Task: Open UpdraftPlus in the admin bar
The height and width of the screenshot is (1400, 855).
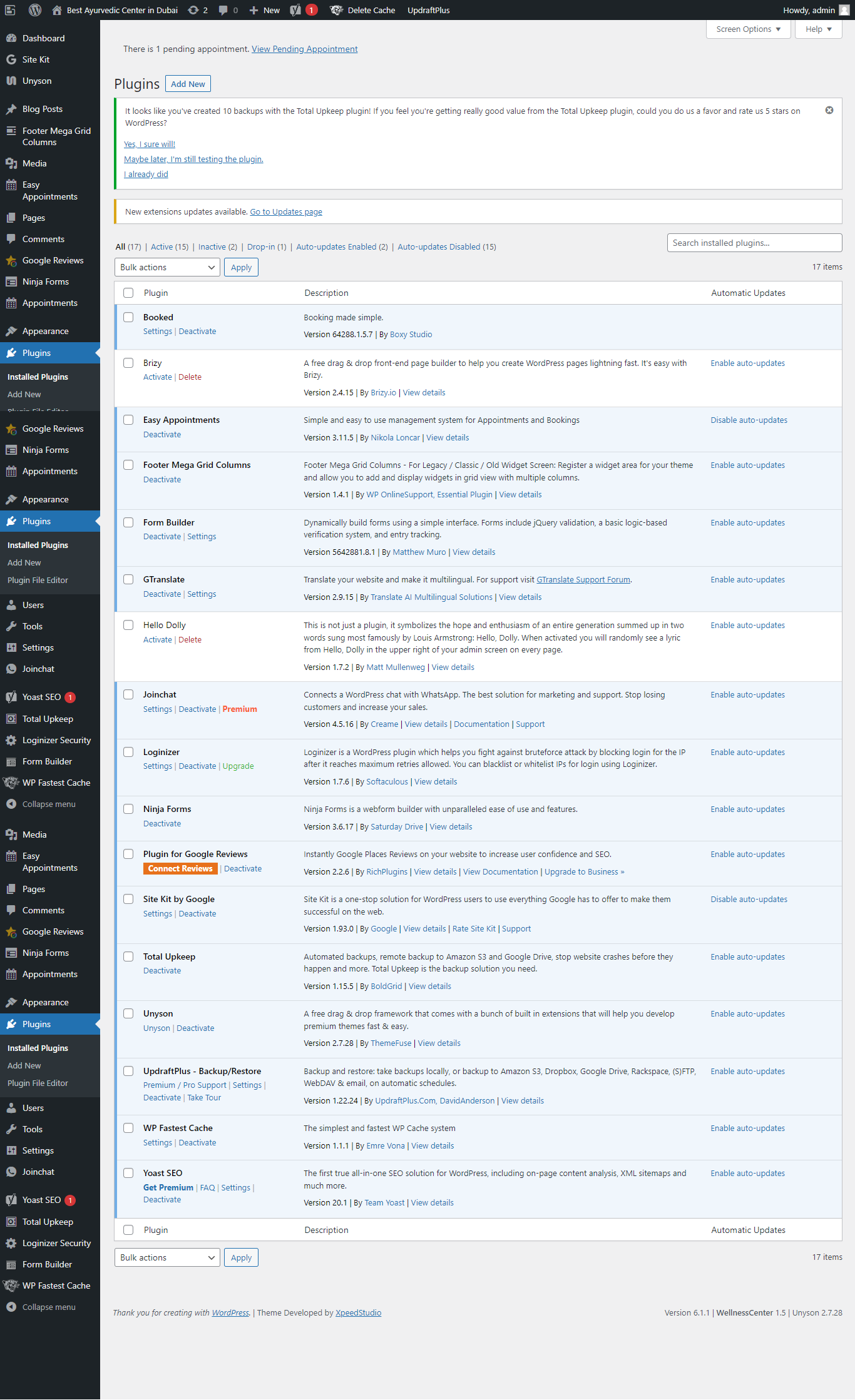Action: click(x=428, y=10)
